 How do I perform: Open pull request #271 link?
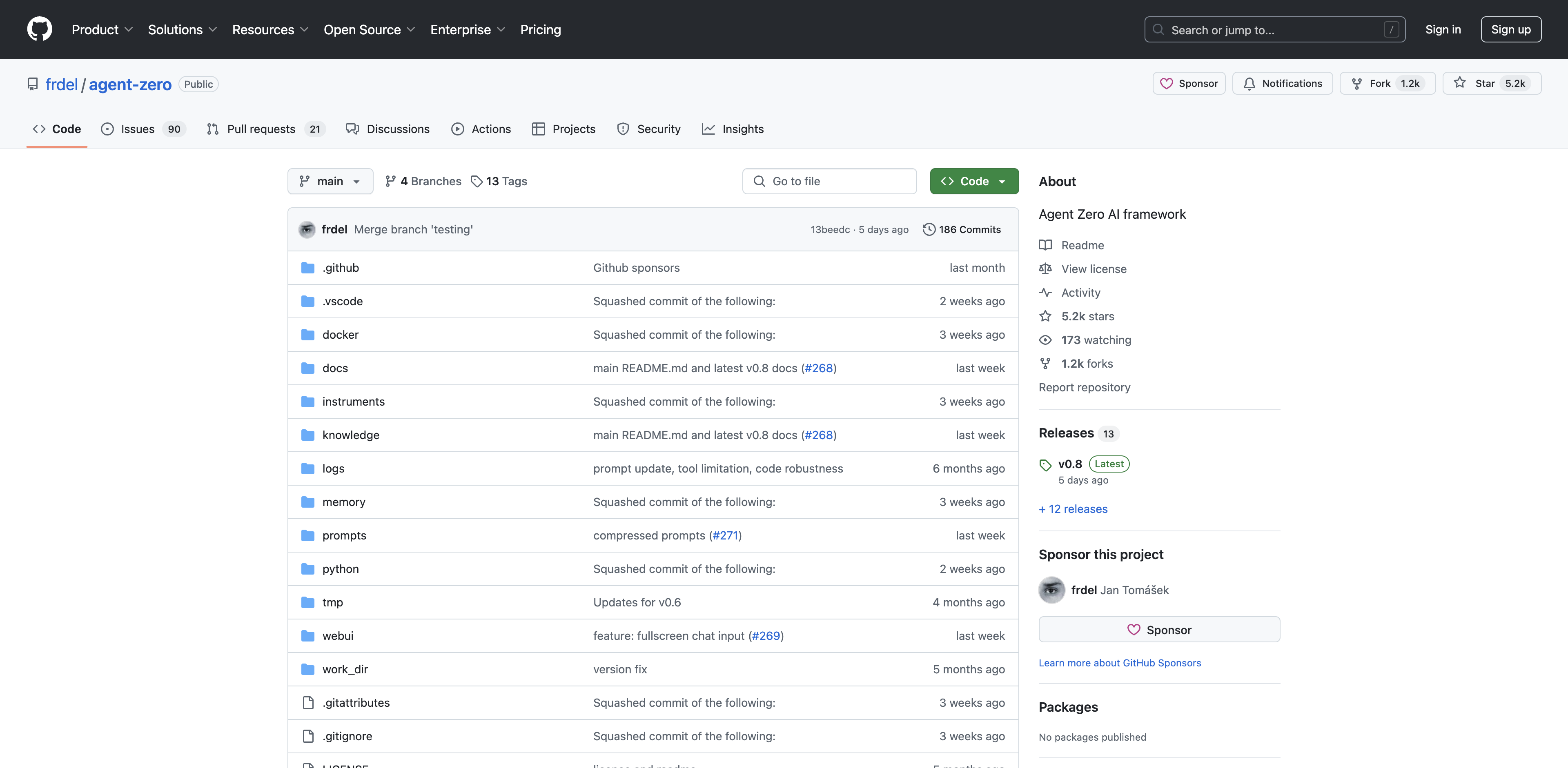point(726,535)
